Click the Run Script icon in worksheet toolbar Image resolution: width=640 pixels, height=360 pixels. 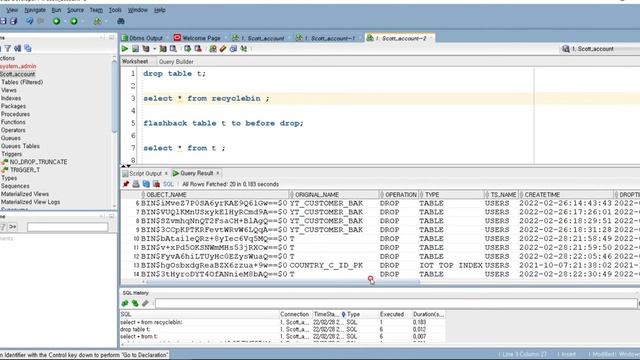135,49
